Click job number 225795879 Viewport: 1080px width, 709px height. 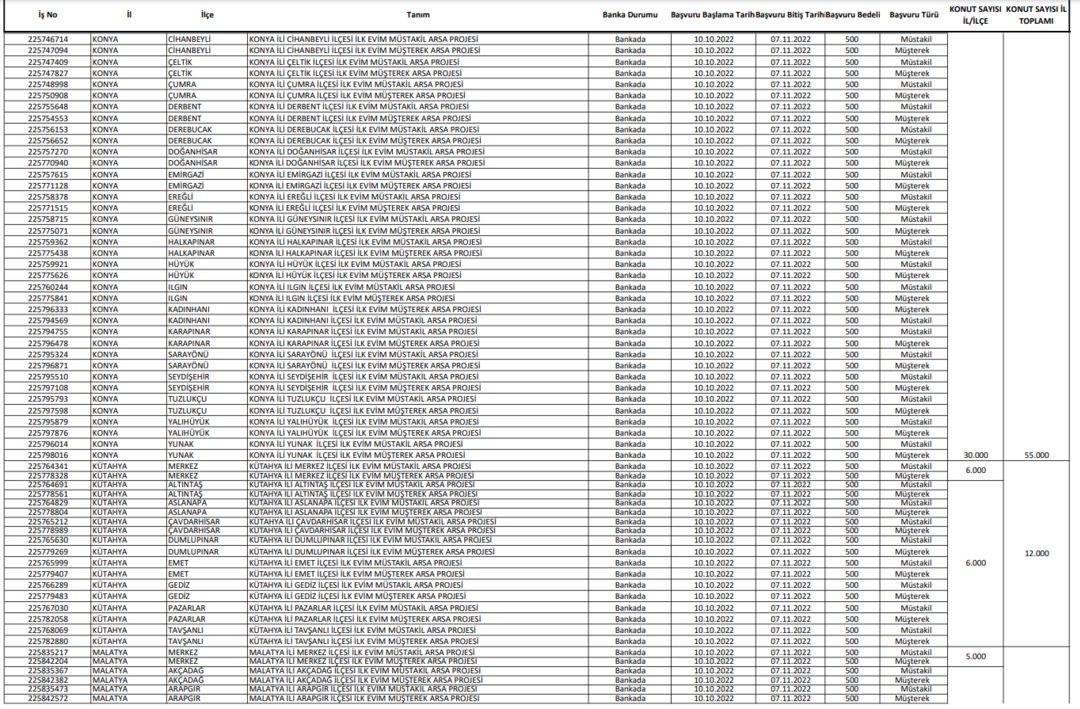point(48,422)
